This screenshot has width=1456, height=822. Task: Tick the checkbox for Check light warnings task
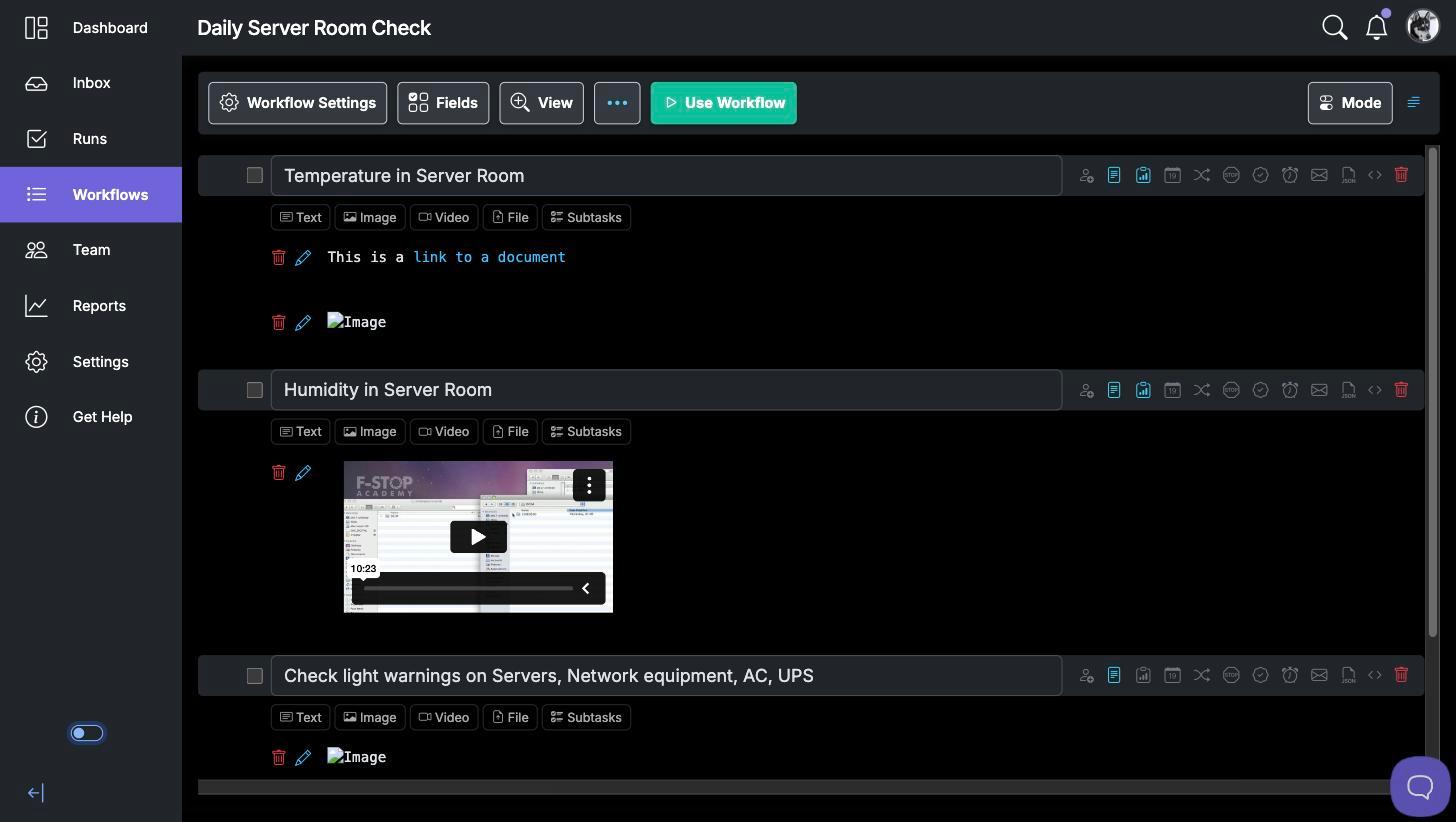[x=255, y=676]
